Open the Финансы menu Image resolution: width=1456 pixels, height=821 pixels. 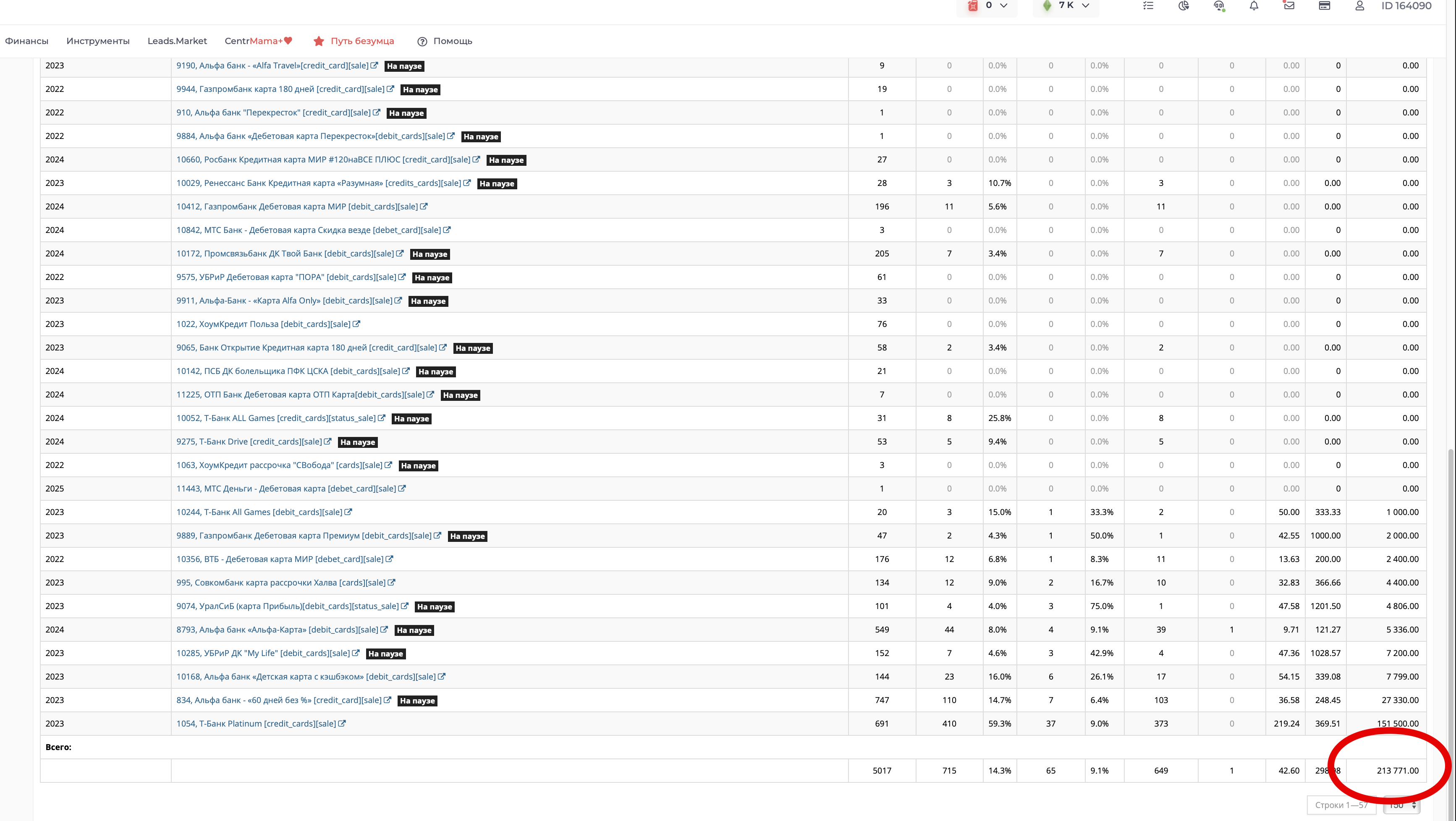coord(26,41)
